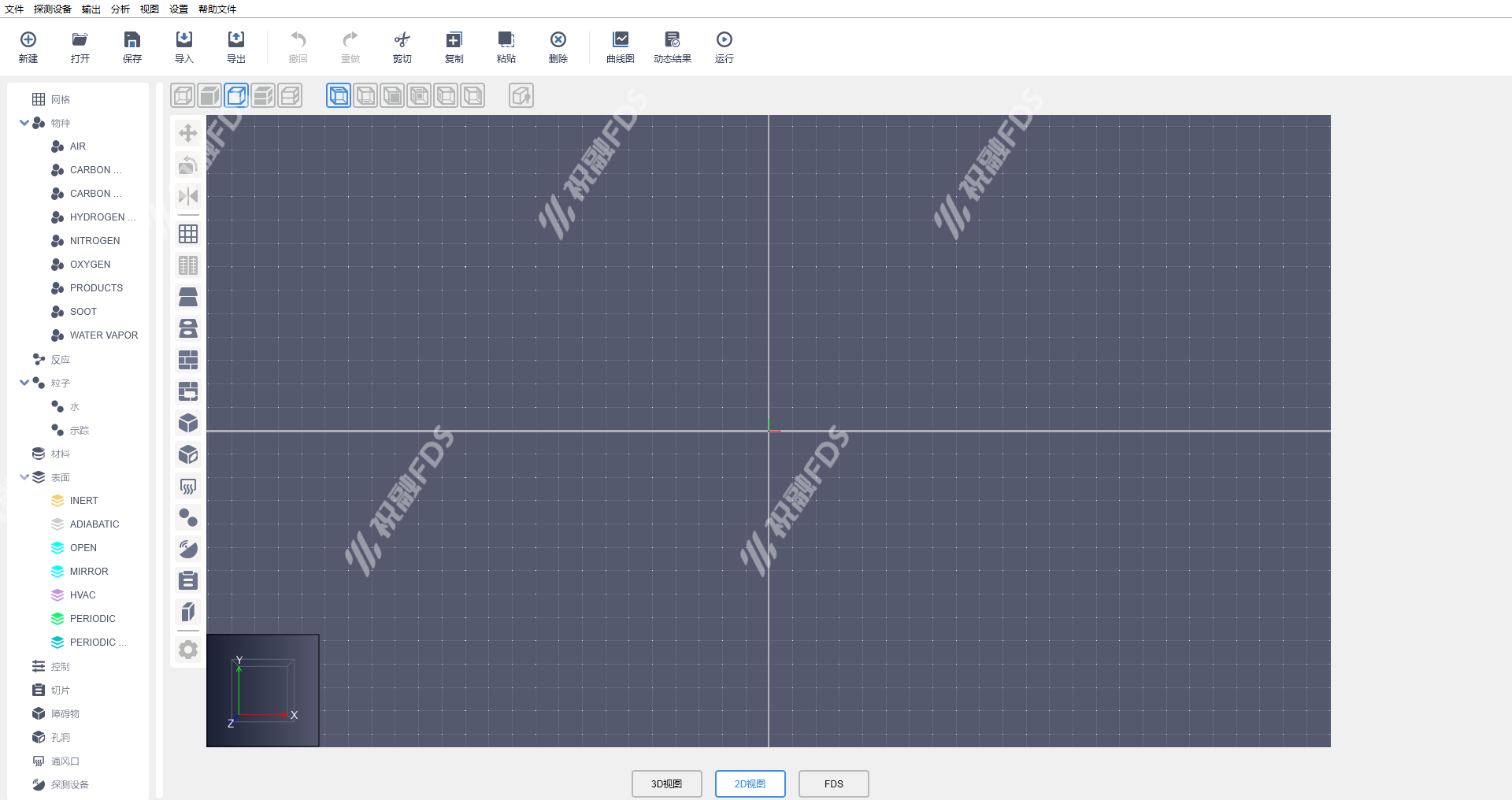Select the ADIABATIC surface

tap(85, 524)
